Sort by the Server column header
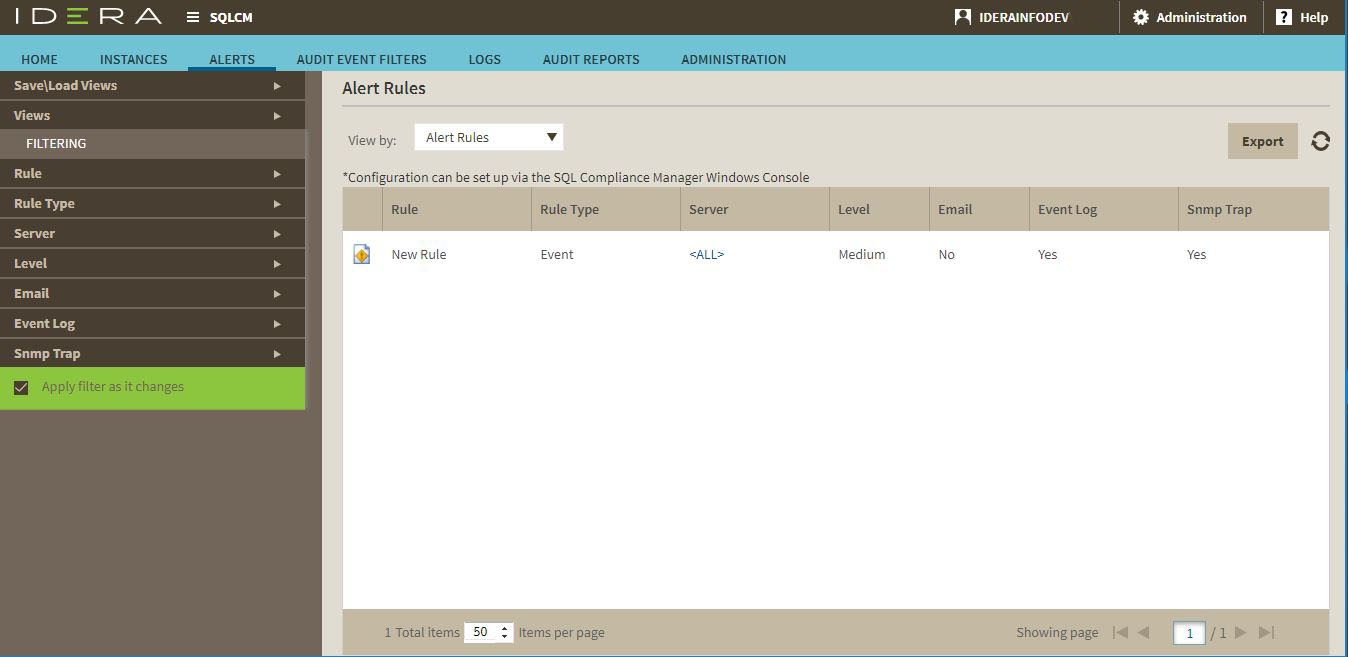 (x=755, y=209)
